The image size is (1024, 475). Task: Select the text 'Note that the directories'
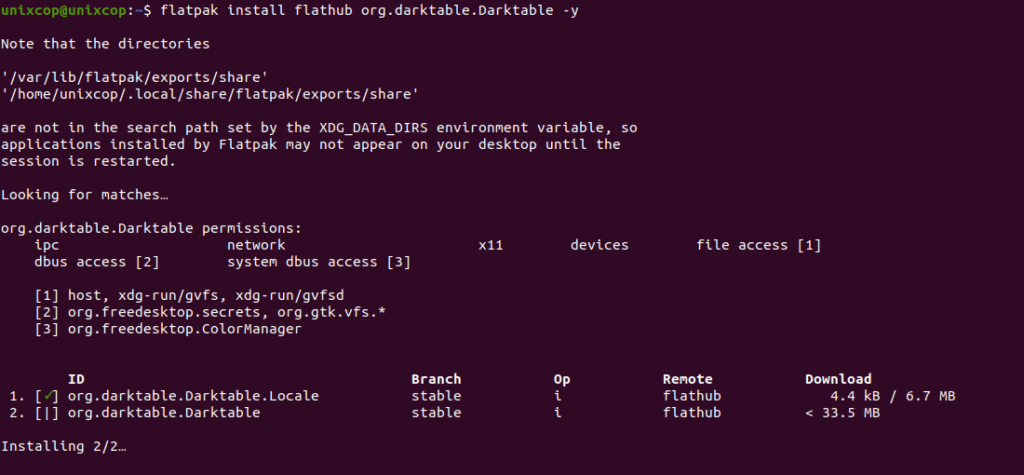(105, 44)
